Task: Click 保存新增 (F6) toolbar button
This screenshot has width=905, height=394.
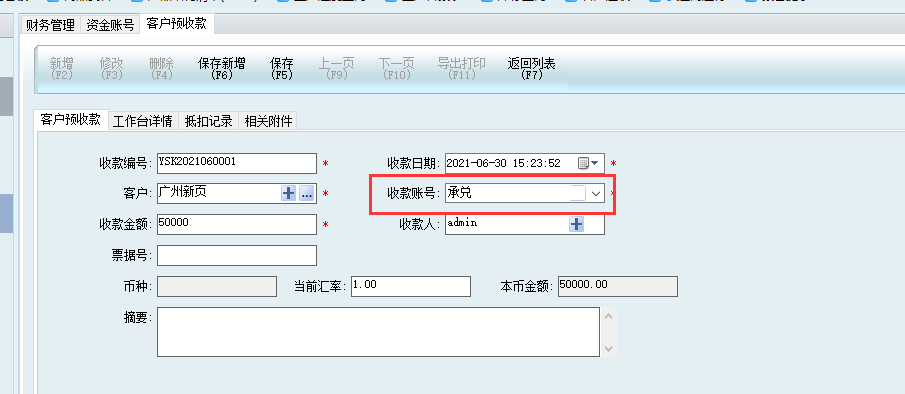Action: 222,69
